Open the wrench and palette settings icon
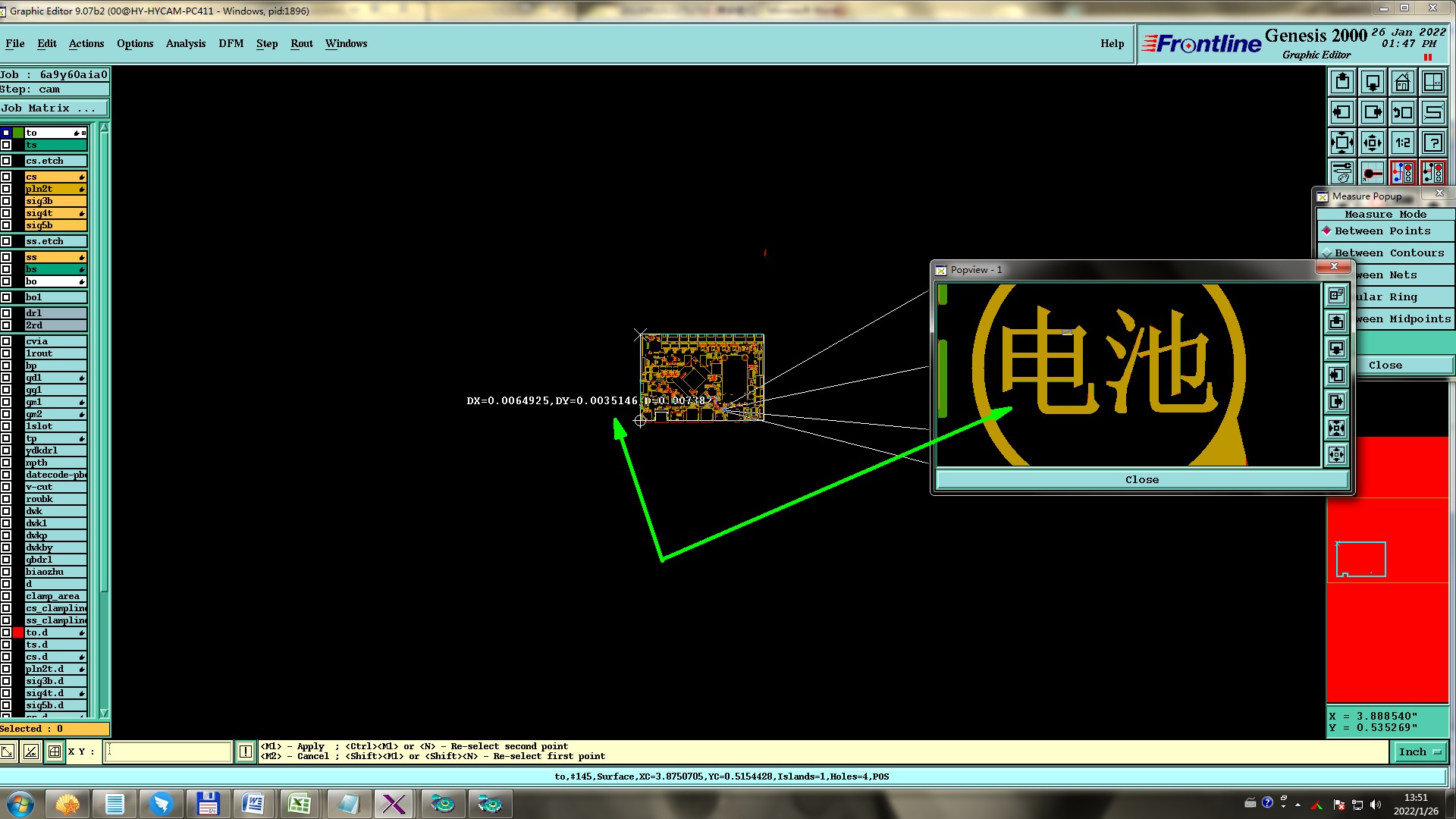This screenshot has width=1456, height=819. (1341, 173)
